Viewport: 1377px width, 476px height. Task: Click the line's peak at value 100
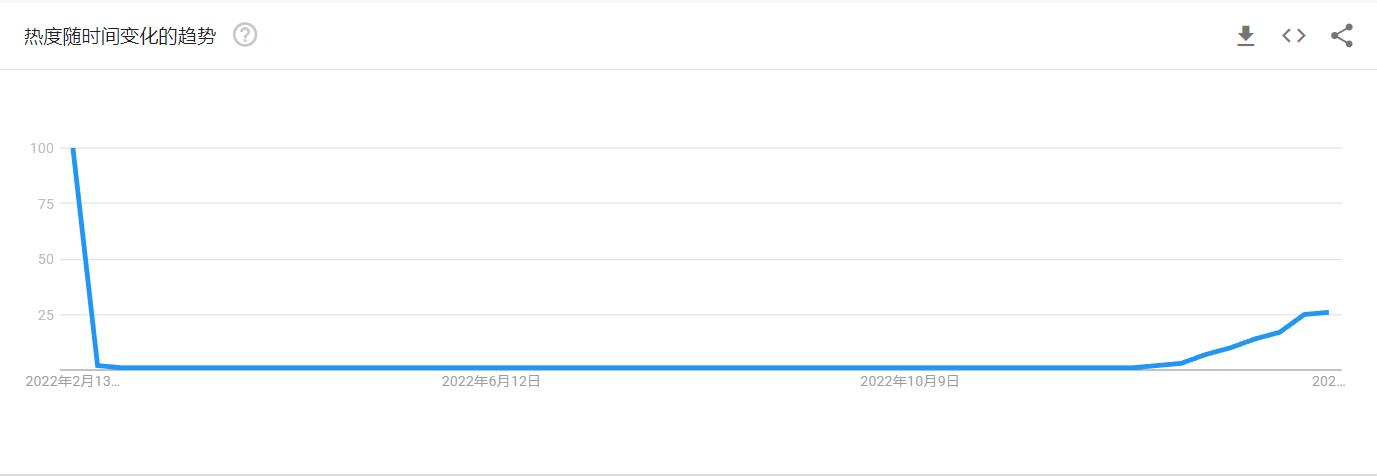pyautogui.click(x=72, y=149)
